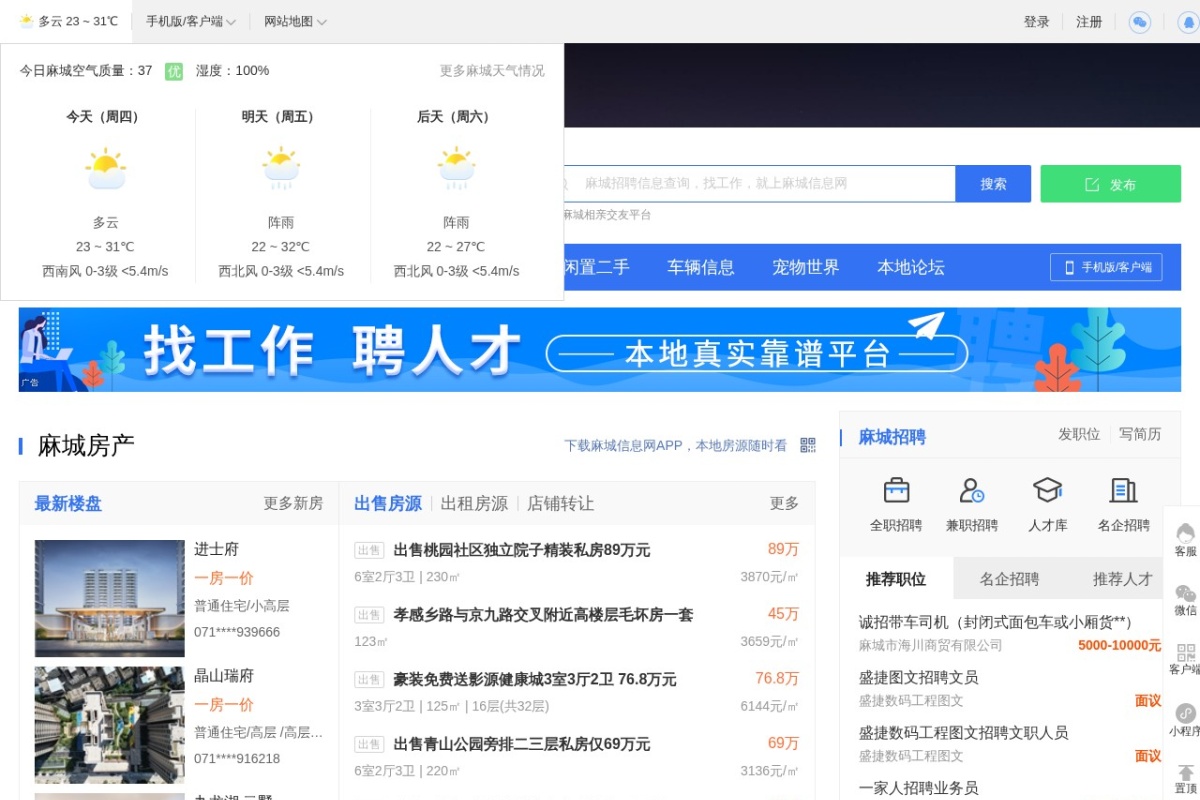Open the WeChat icon in top bar
Viewport: 1200px width, 800px height.
click(x=1140, y=22)
